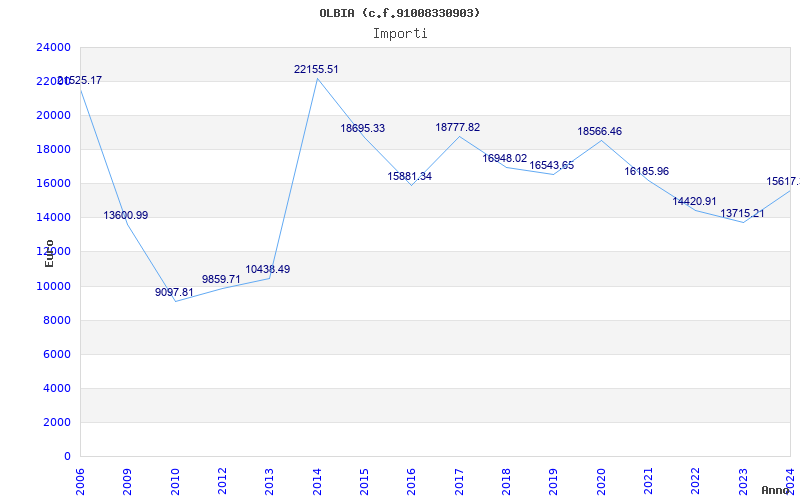Image resolution: width=800 pixels, height=500 pixels.
Task: Click the y-axis value 2000
Action: pyautogui.click(x=56, y=422)
